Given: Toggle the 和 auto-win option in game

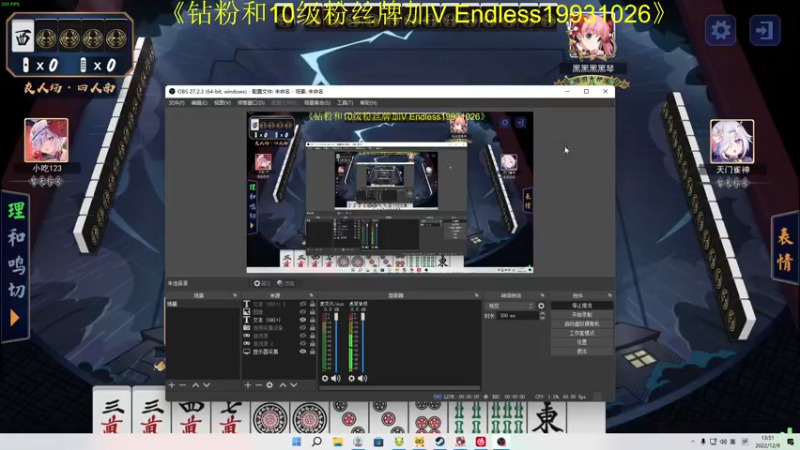Looking at the screenshot, I should [16, 237].
